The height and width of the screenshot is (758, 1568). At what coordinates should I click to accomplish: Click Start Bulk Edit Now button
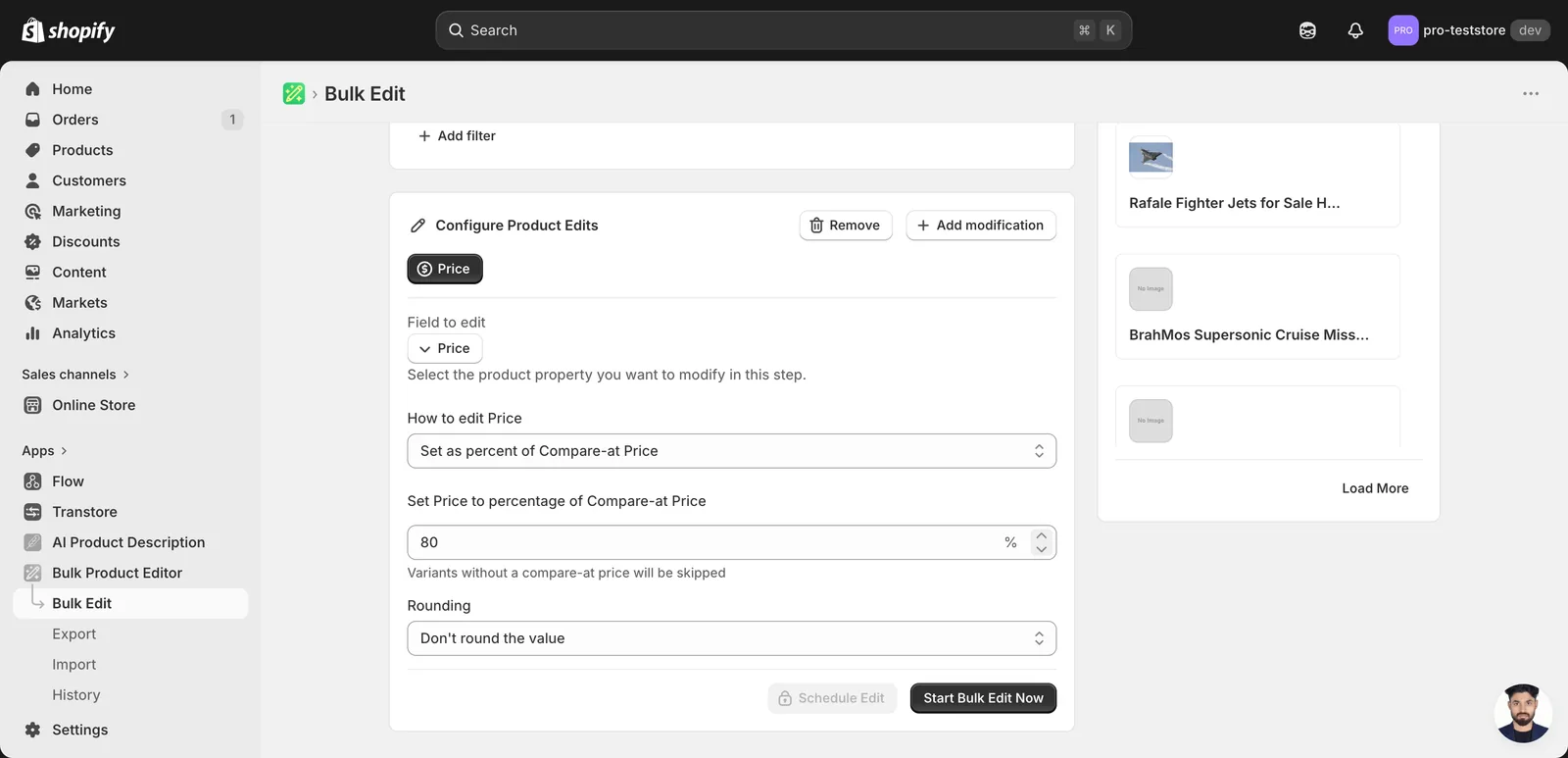[983, 698]
